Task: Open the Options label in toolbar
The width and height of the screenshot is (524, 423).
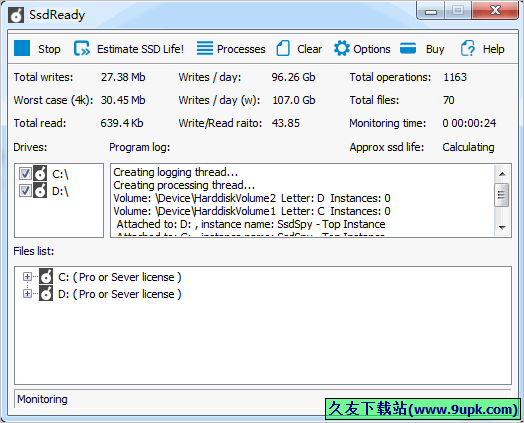Action: click(x=372, y=49)
